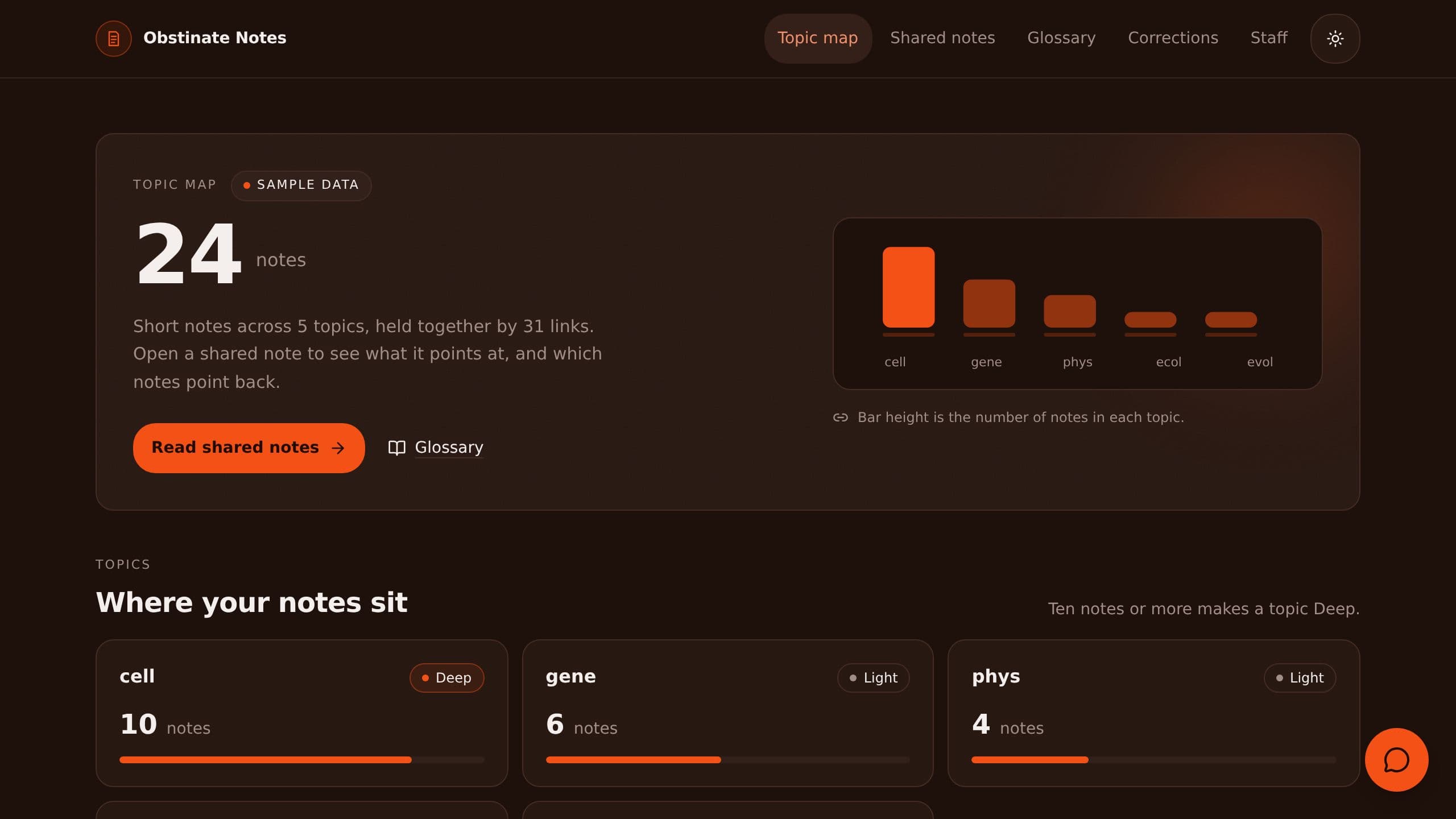Click the '4 notes' count on phys card
1456x819 pixels.
pyautogui.click(x=1007, y=725)
